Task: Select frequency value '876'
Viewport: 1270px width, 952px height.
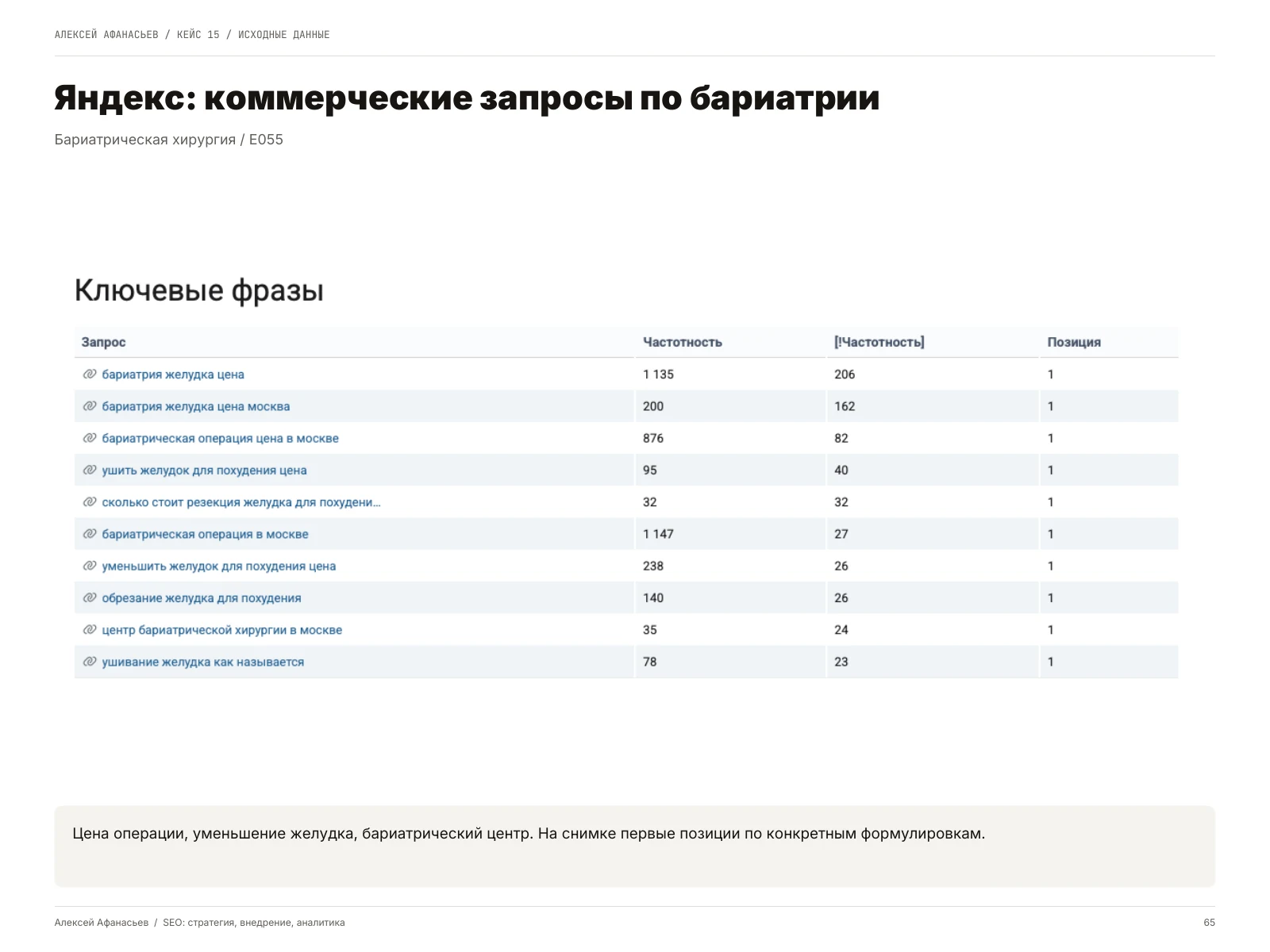Action: coord(653,439)
